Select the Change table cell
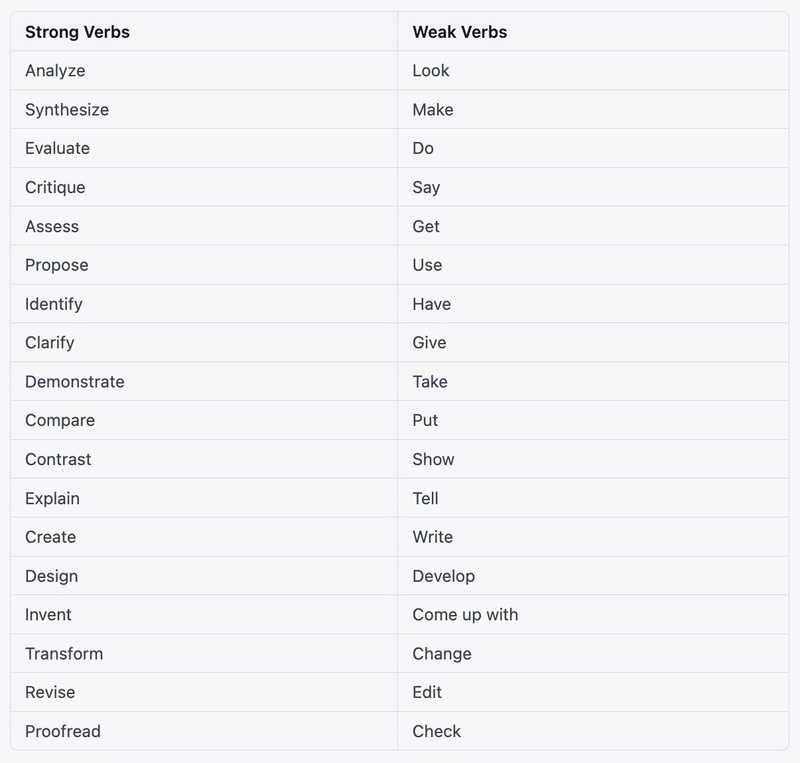This screenshot has height=763, width=800. [x=442, y=654]
